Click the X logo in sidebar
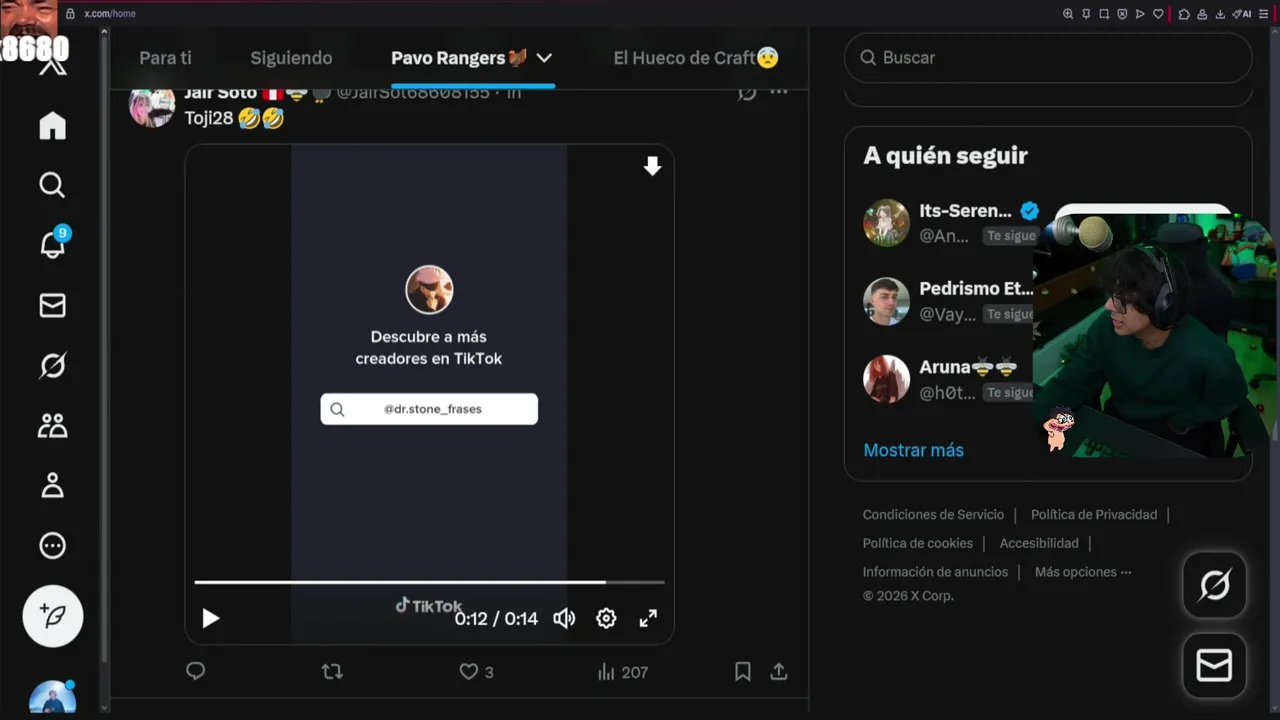 (x=52, y=66)
